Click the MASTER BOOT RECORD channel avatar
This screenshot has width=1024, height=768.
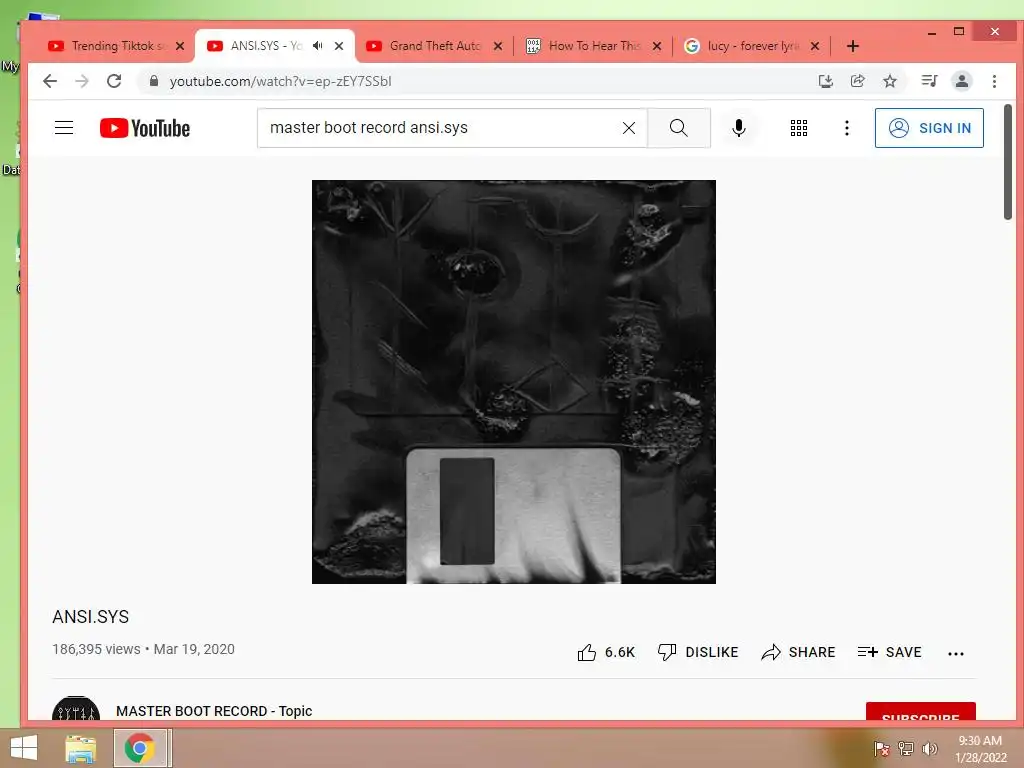pos(76,710)
